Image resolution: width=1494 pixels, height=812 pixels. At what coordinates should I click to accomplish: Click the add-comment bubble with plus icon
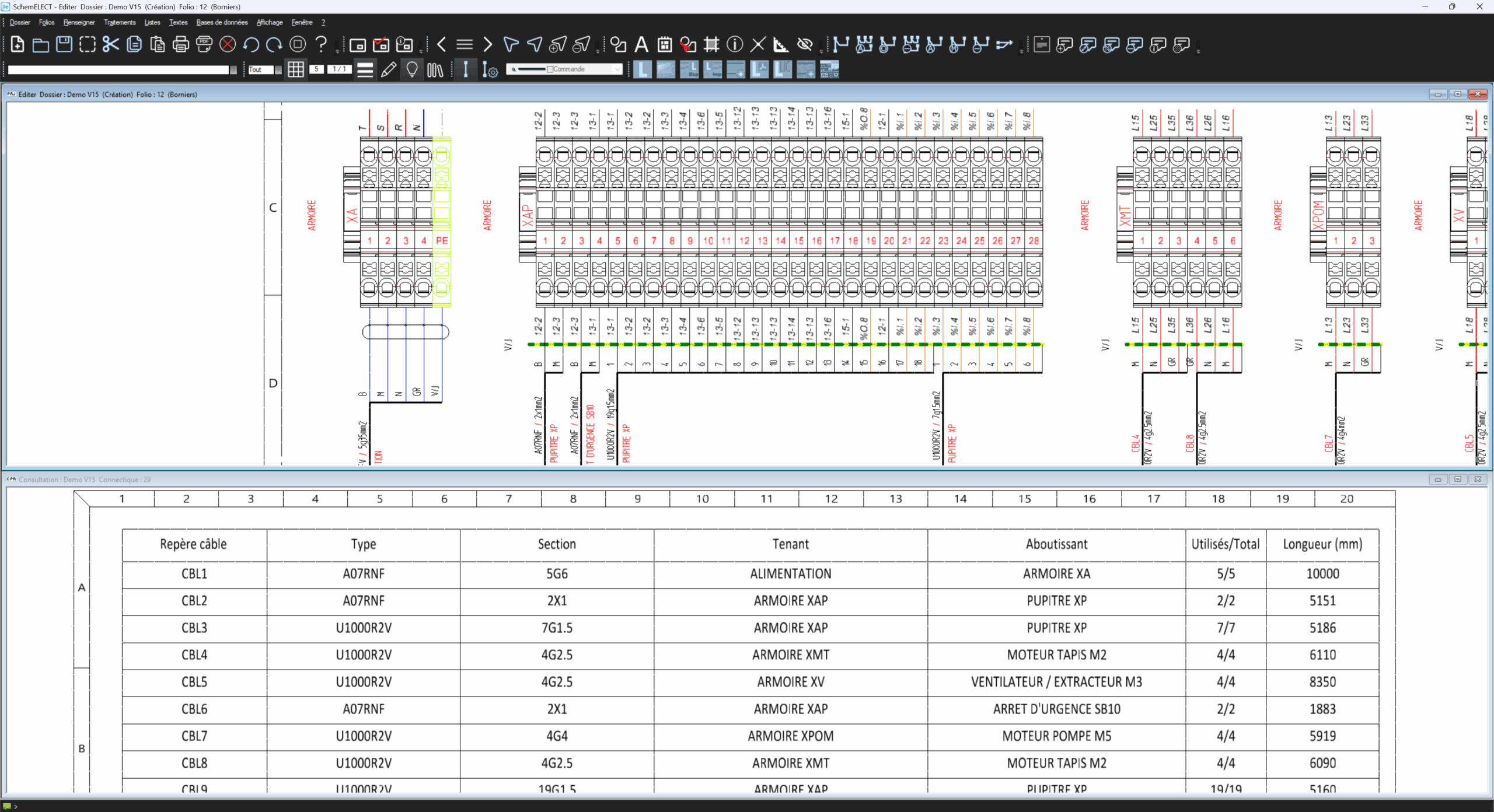point(1064,44)
